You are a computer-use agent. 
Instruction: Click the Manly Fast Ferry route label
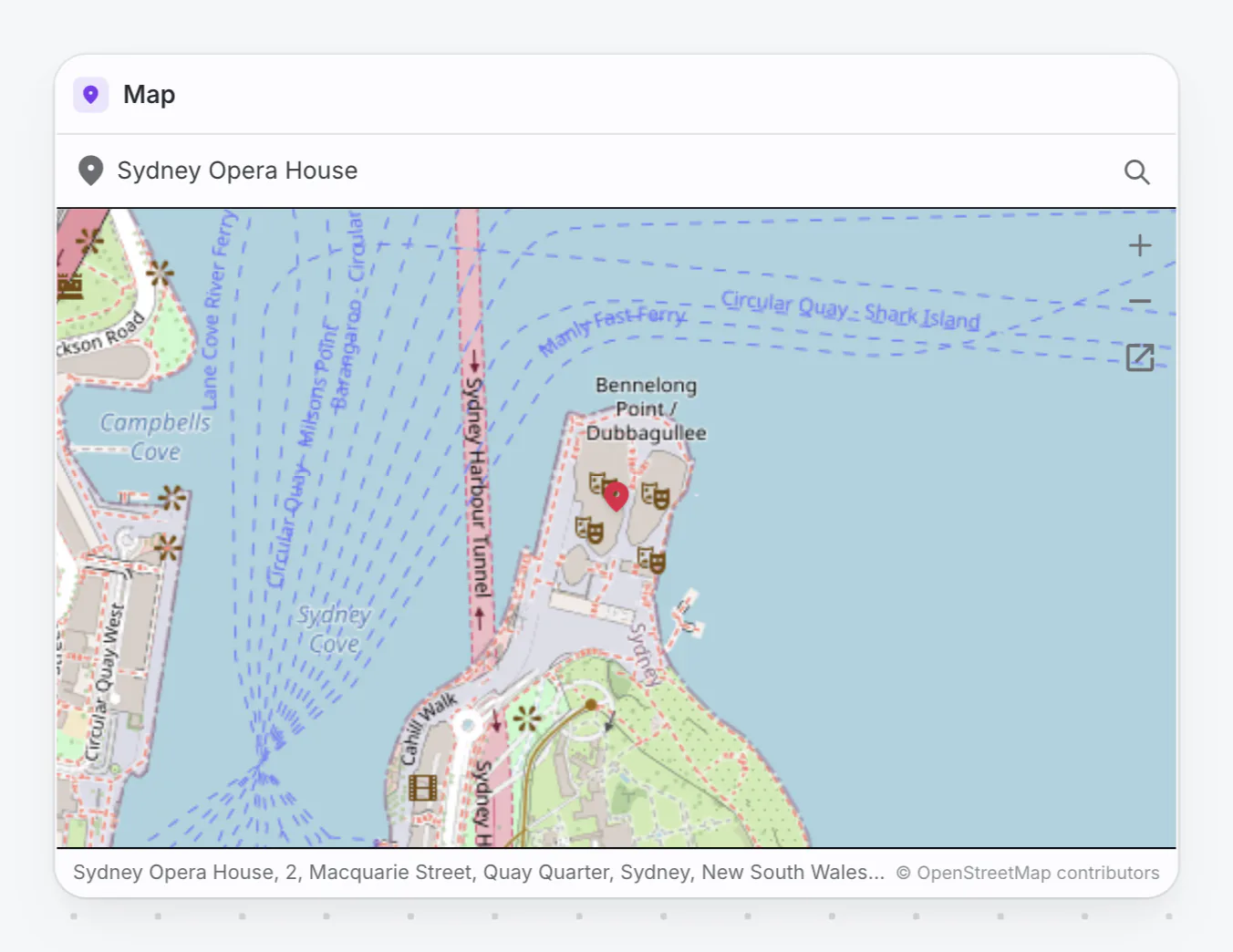pos(613,329)
